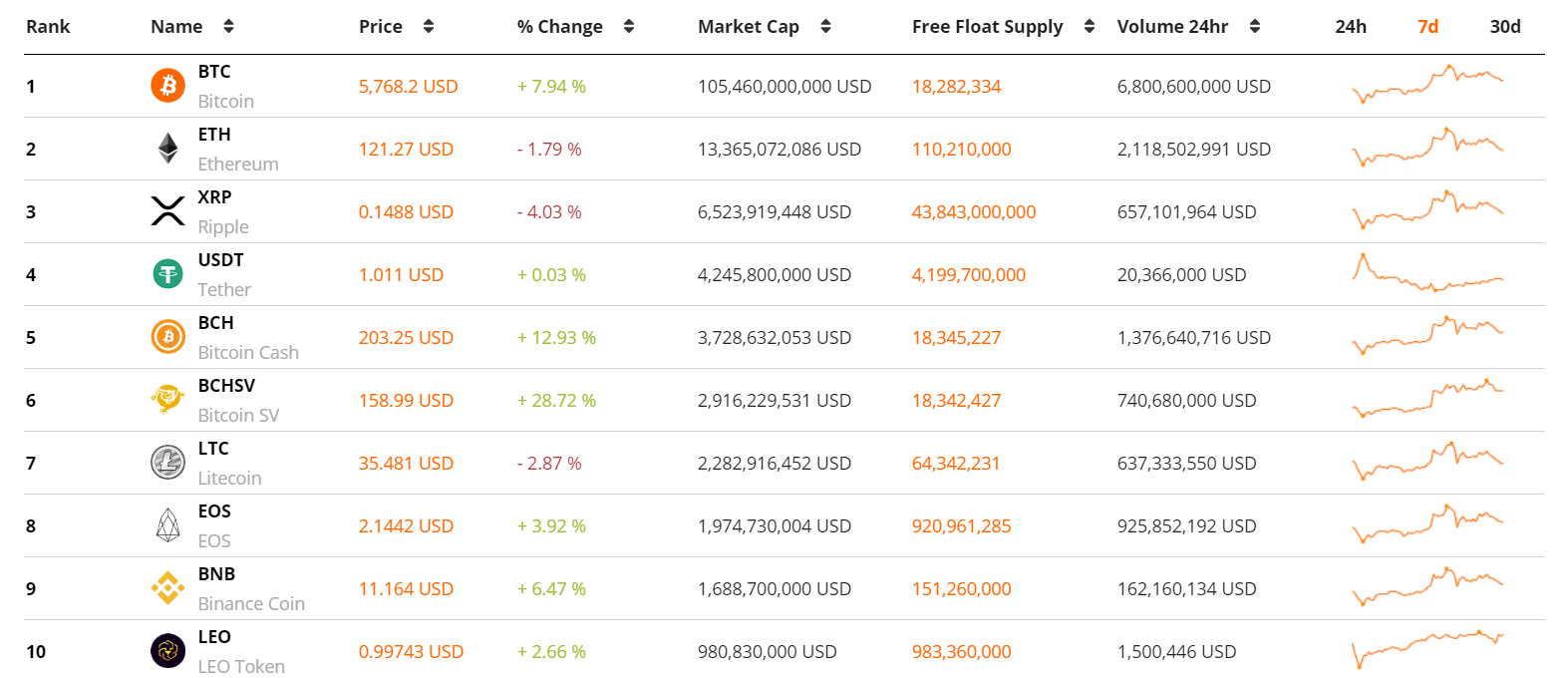Click the + 7.94 % change value
The height and width of the screenshot is (678, 1568).
[x=551, y=87]
